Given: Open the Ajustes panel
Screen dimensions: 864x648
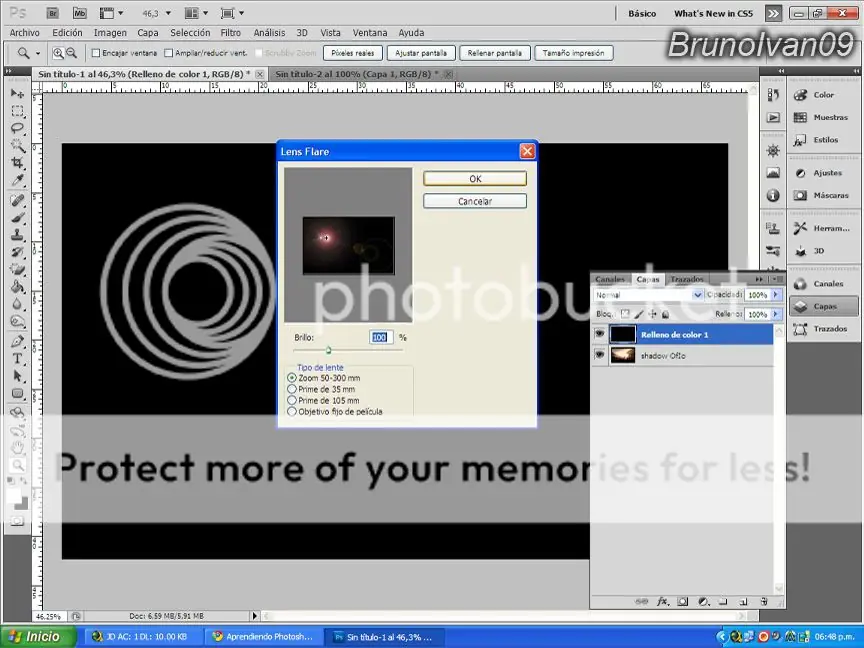Looking at the screenshot, I should 823,173.
